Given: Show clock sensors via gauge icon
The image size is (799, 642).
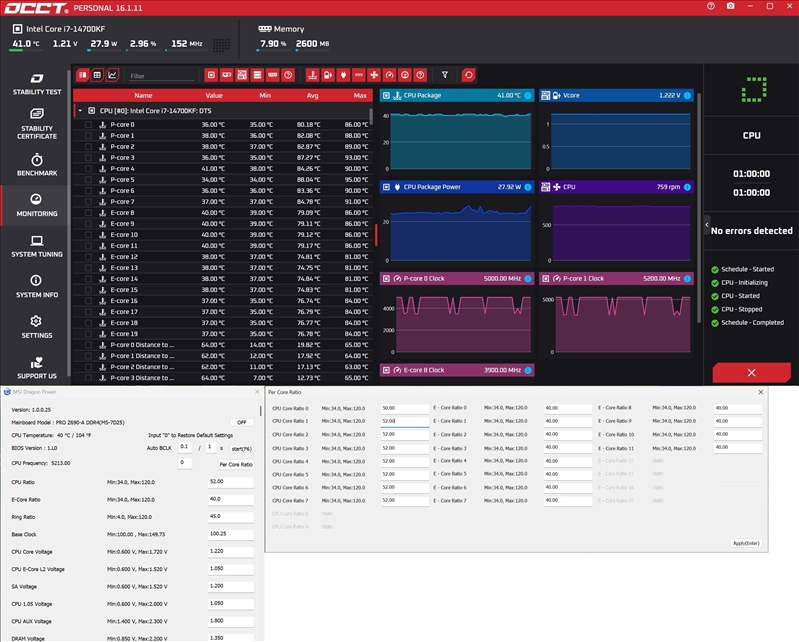Looking at the screenshot, I should coord(389,75).
